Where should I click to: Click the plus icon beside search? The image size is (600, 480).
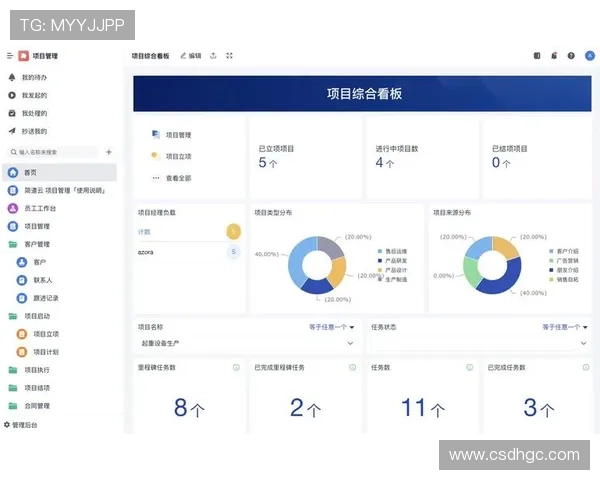point(109,152)
